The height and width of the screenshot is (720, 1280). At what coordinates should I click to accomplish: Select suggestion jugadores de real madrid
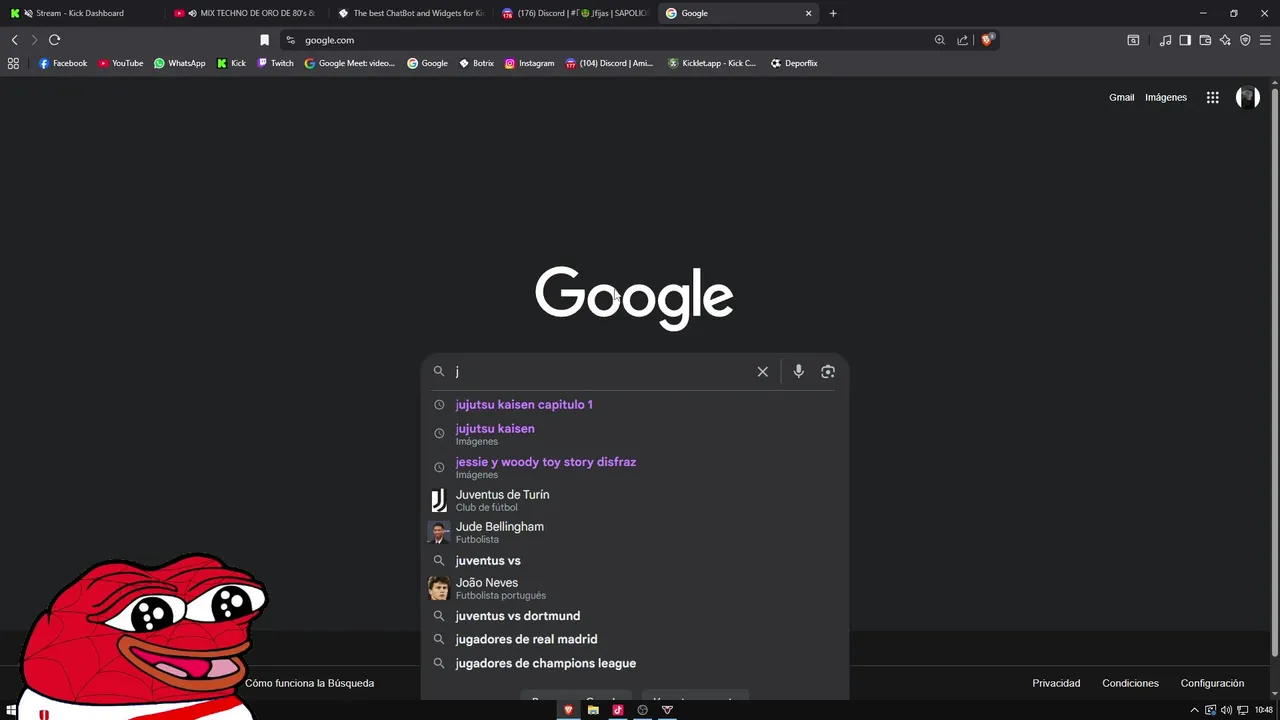tap(634, 639)
